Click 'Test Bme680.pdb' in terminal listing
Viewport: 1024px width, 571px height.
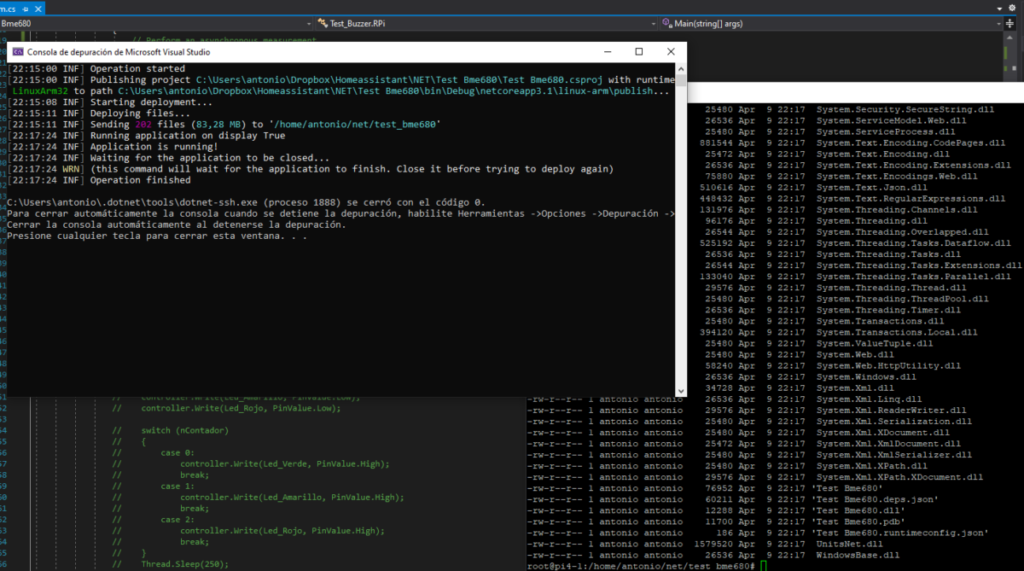pyautogui.click(x=857, y=521)
